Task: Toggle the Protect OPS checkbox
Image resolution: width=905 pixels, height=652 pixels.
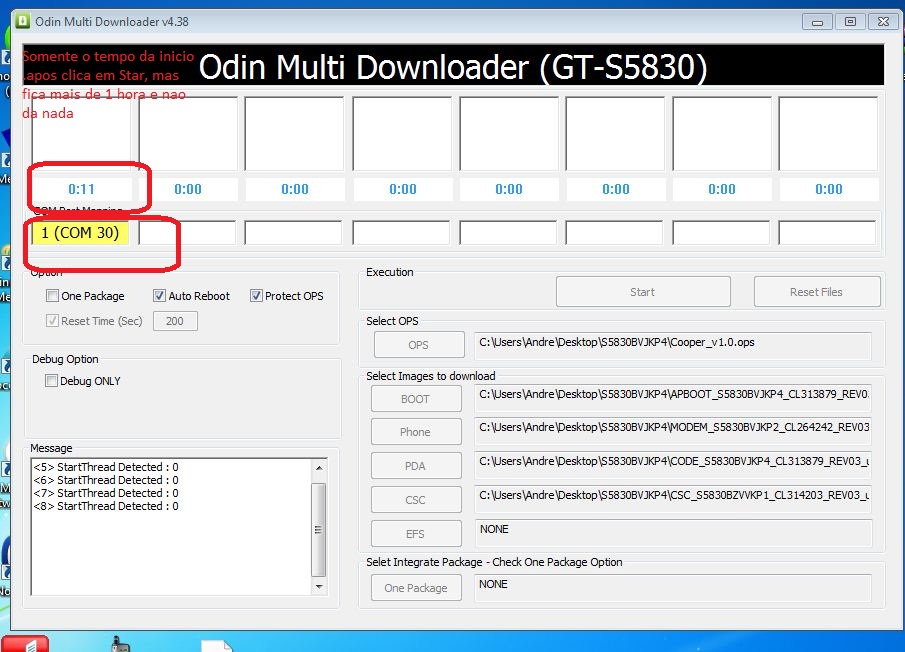Action: coord(256,296)
